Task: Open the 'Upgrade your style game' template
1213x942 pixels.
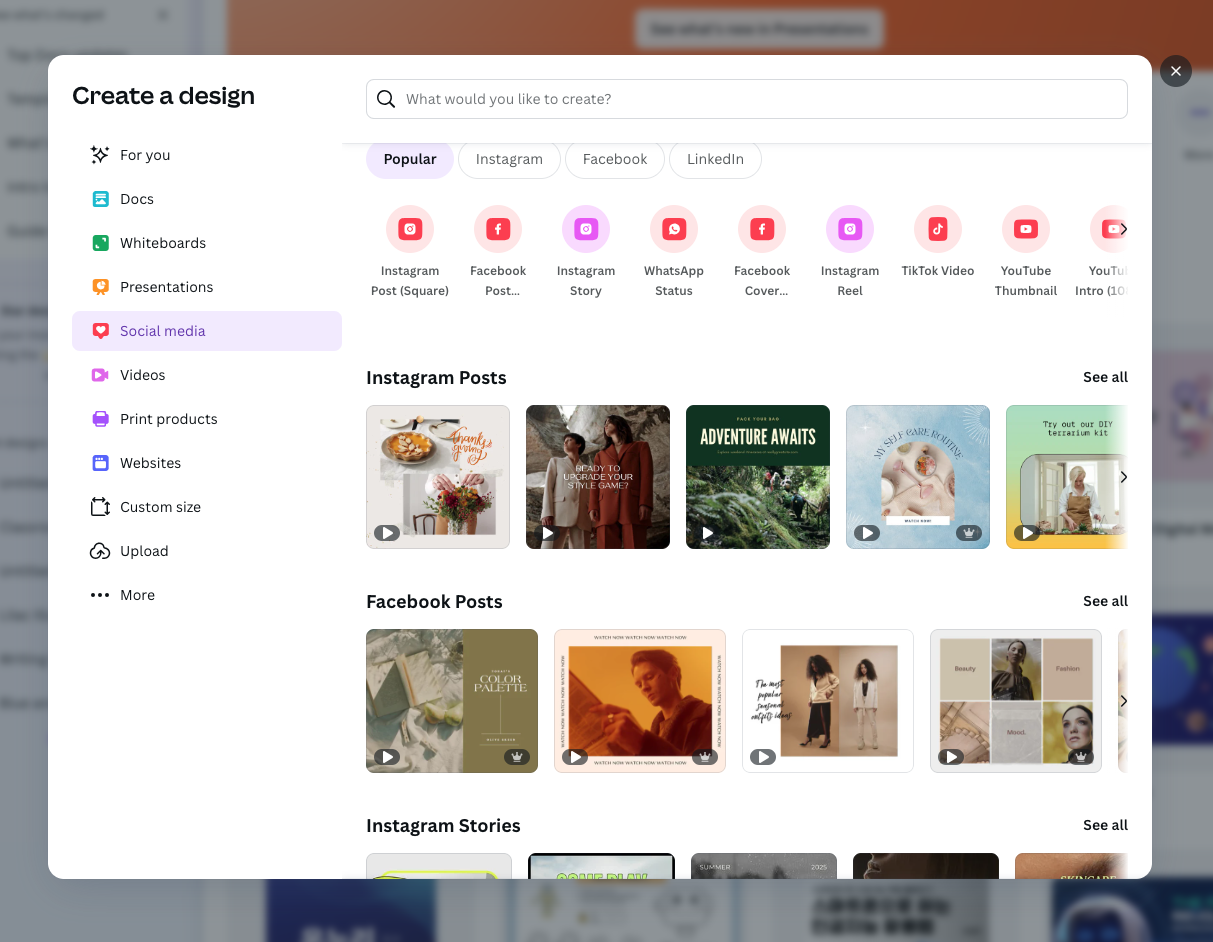Action: pyautogui.click(x=598, y=477)
